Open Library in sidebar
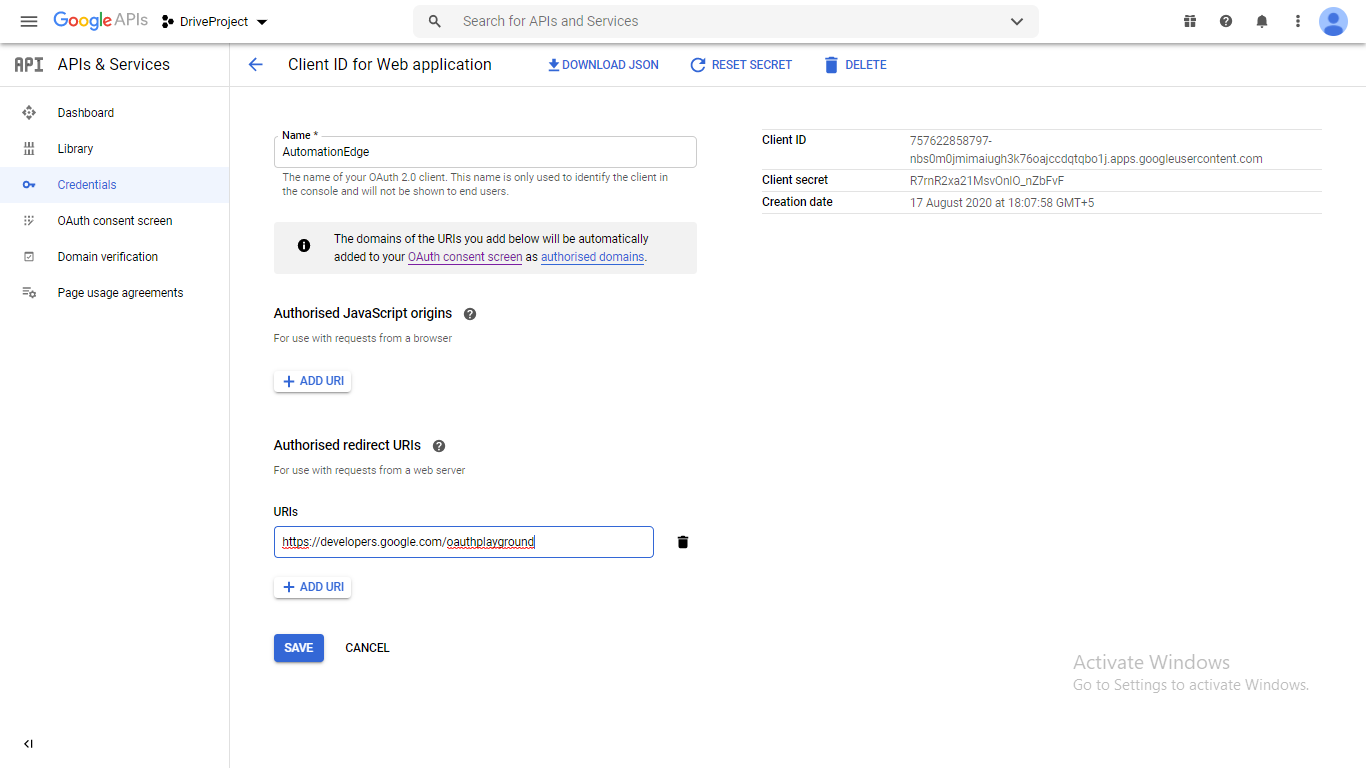 pos(114,149)
